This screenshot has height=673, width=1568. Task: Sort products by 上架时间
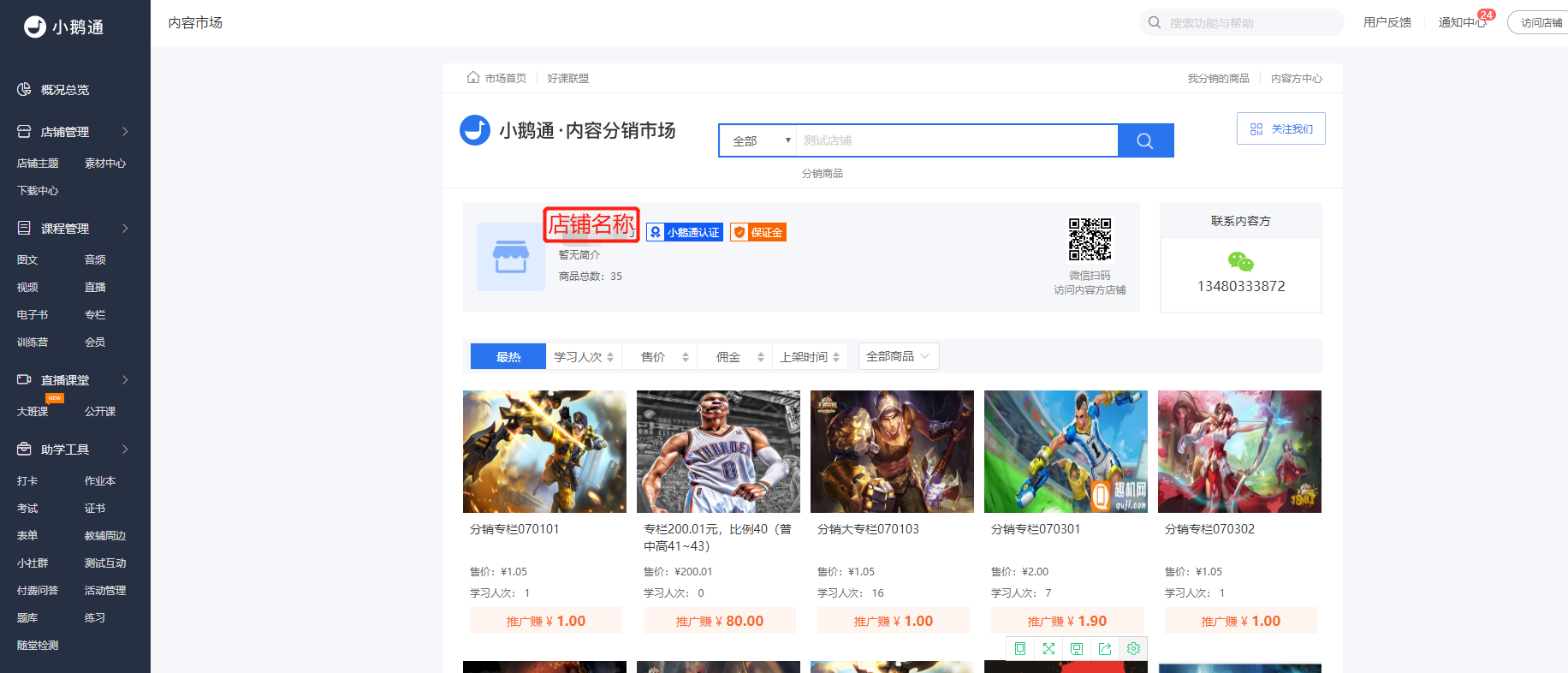[x=810, y=357]
